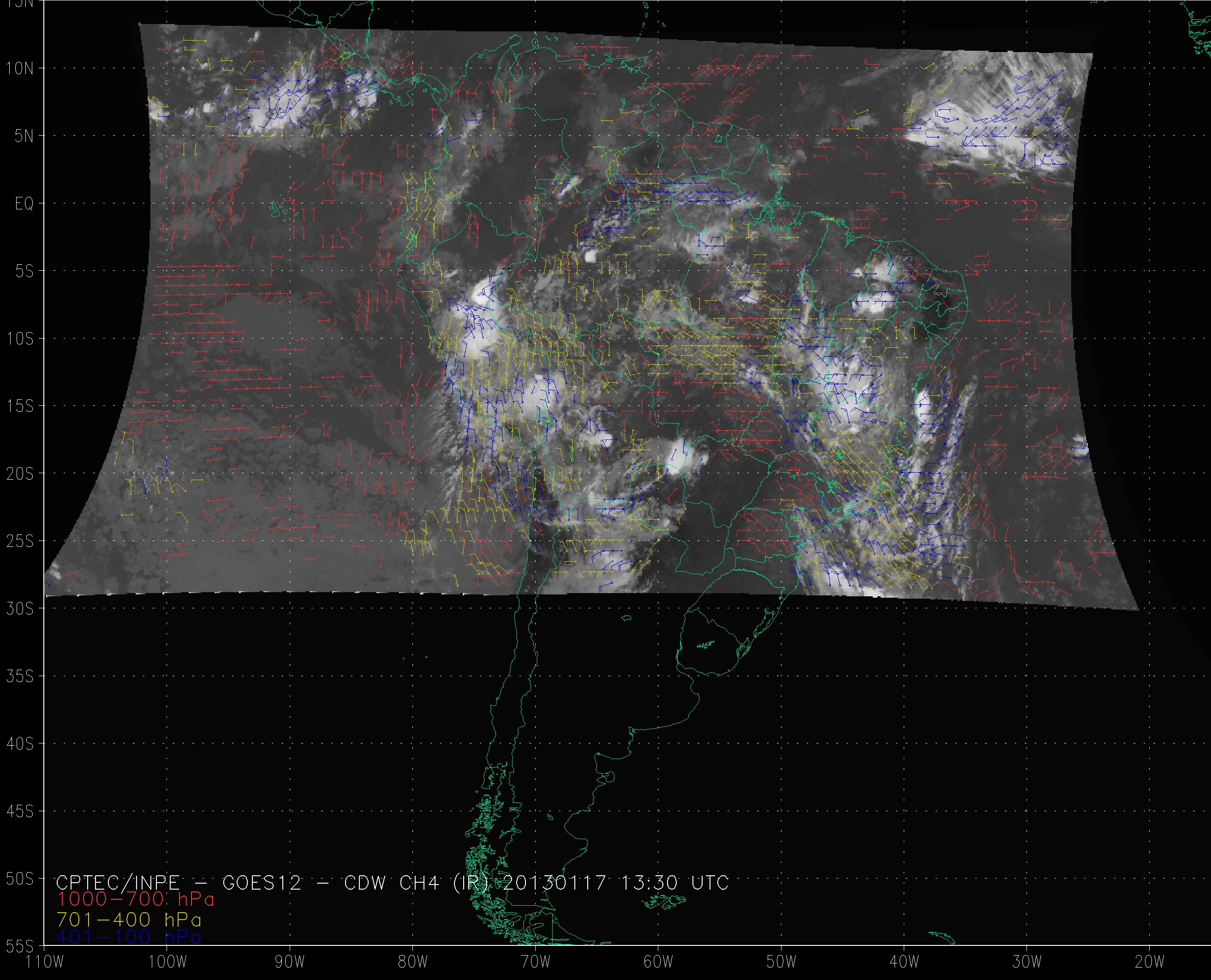Click the 20S latitude label
This screenshot has height=980, width=1211.
click(19, 474)
